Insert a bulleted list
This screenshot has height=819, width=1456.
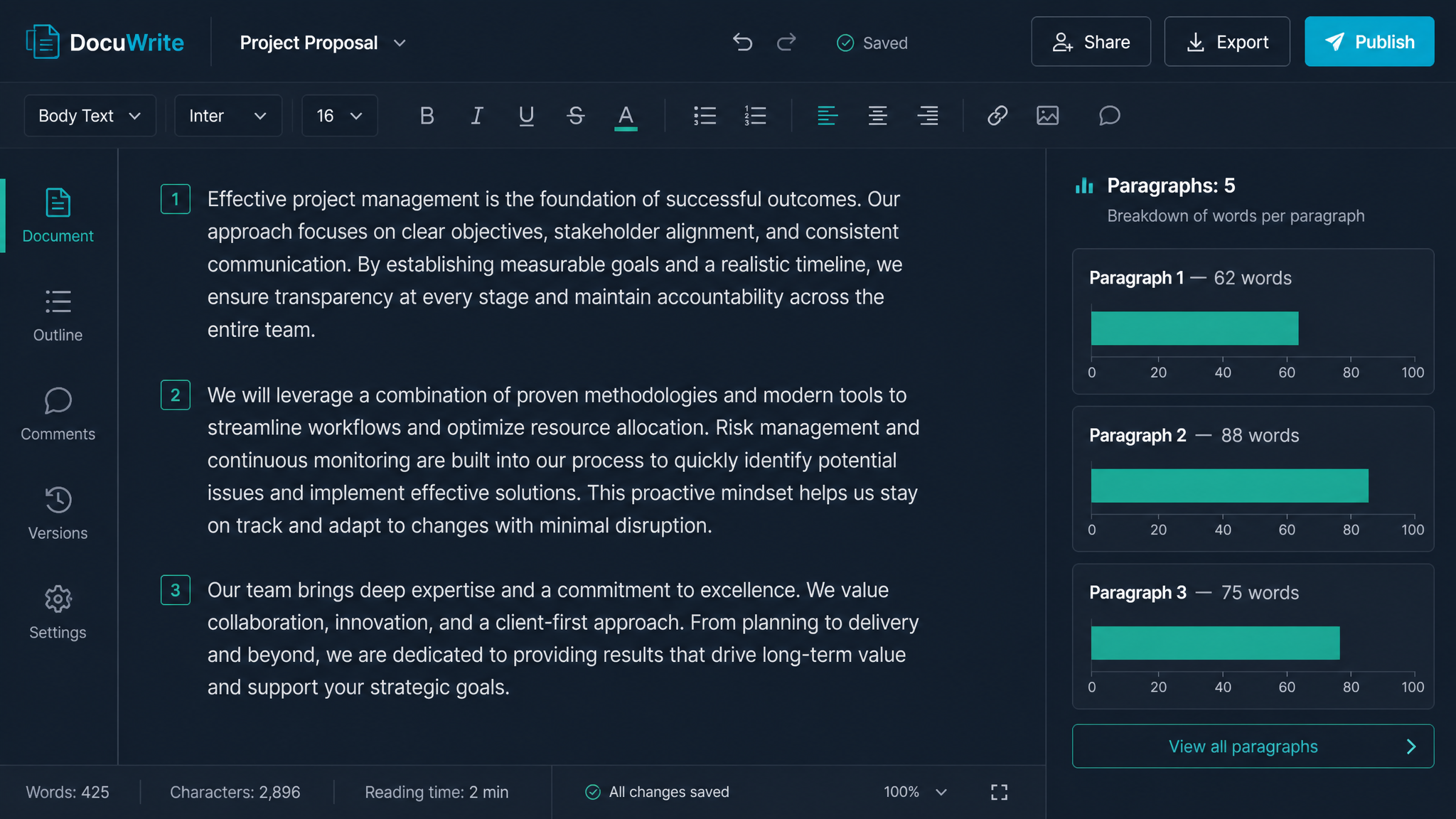[x=705, y=115]
